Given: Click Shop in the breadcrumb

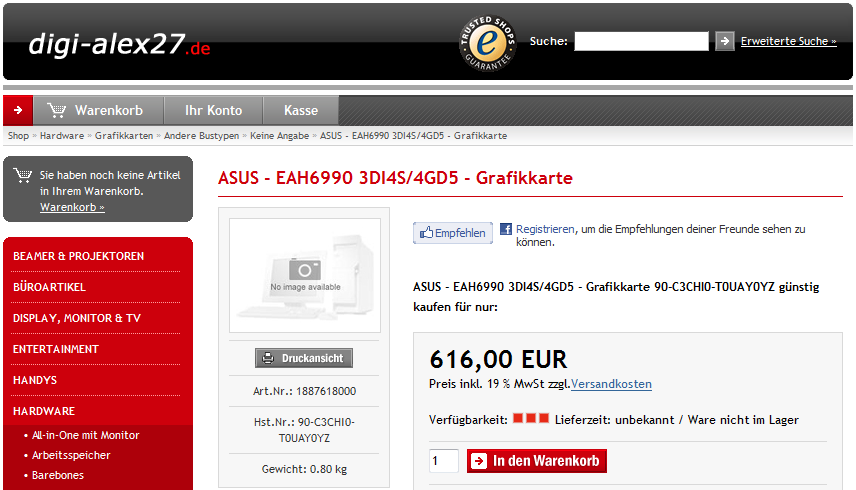Looking at the screenshot, I should click(x=18, y=136).
